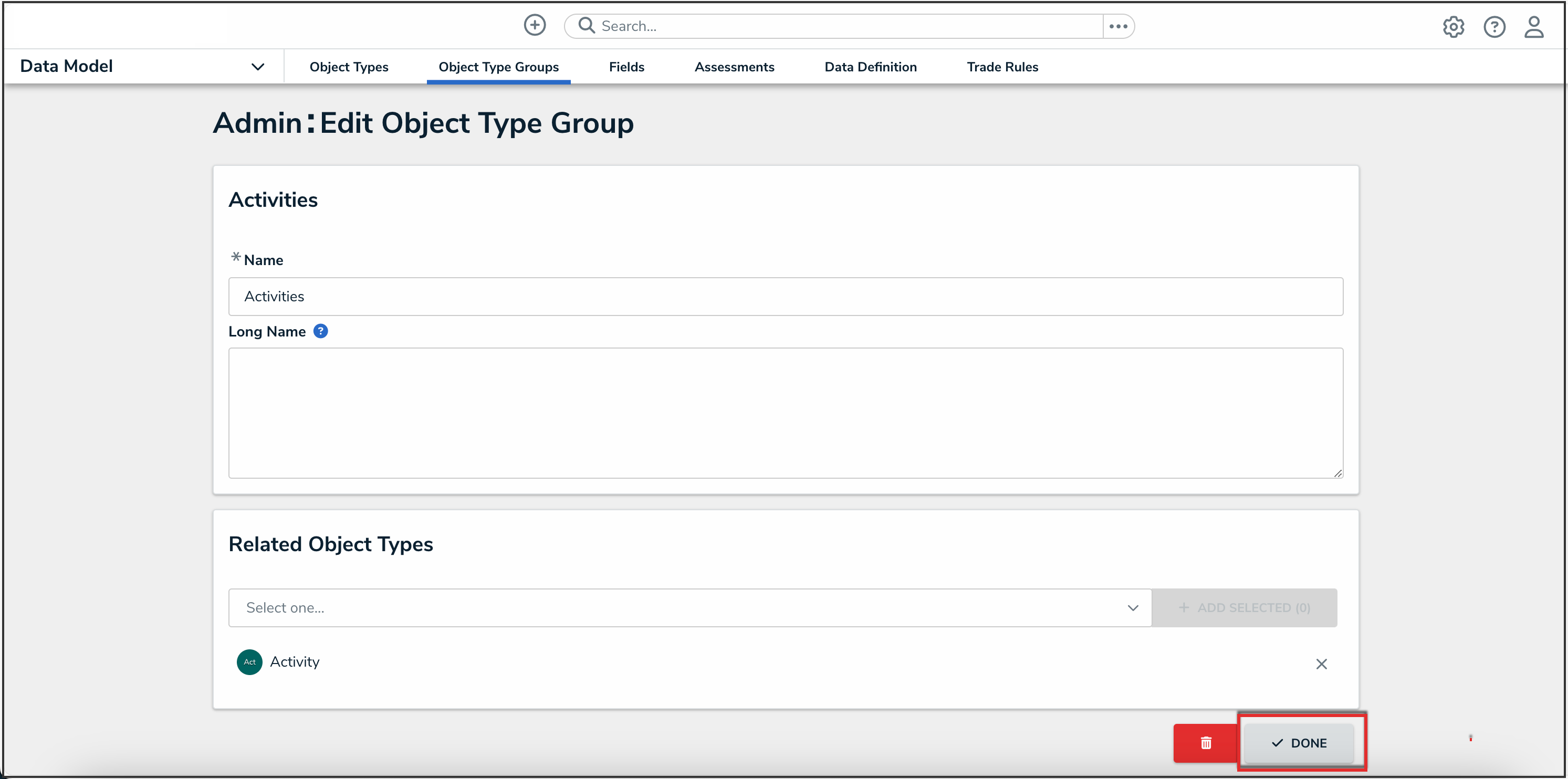
Task: Switch to the Object Types tab
Action: tap(349, 67)
